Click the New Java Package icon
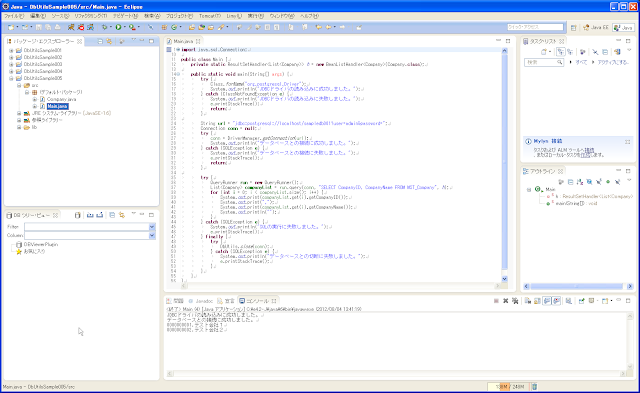This screenshot has height=393, width=640. pyautogui.click(x=164, y=27)
